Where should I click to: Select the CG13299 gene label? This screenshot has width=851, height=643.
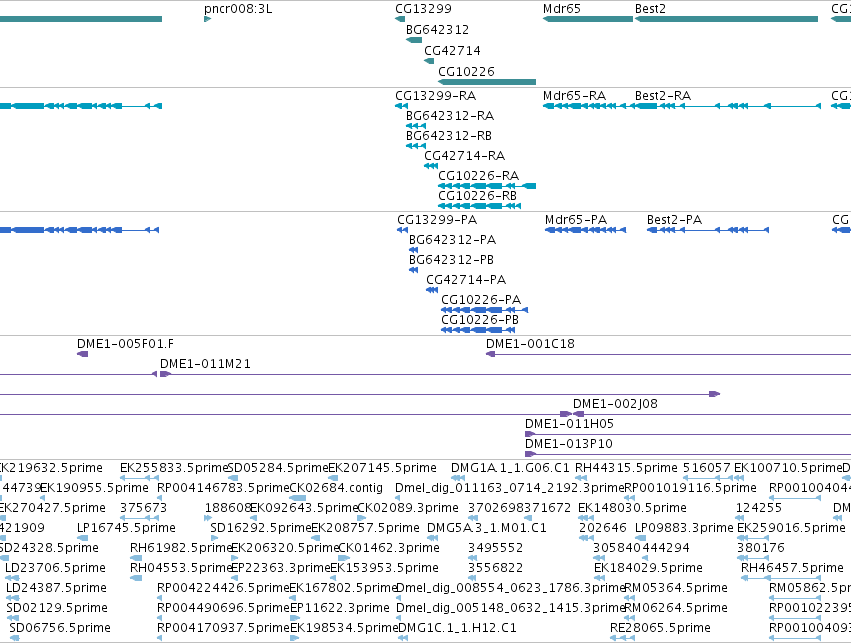[423, 9]
